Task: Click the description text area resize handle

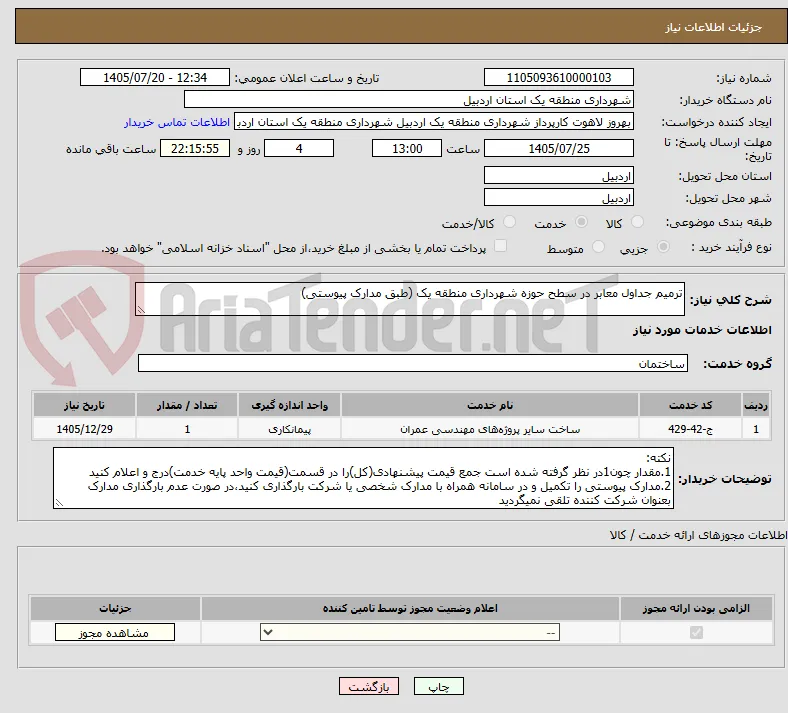Action: click(141, 310)
